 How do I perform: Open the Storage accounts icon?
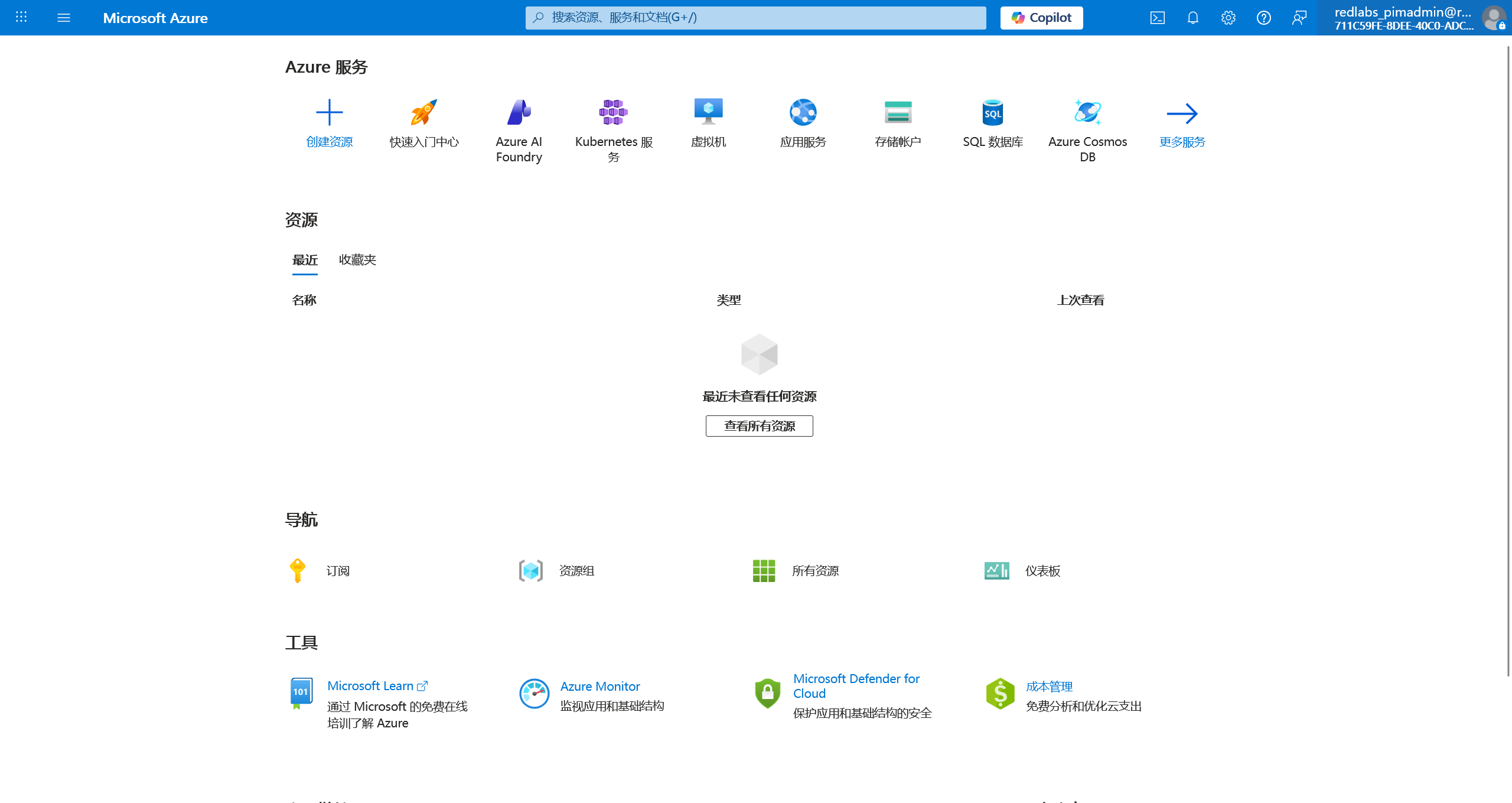898,112
